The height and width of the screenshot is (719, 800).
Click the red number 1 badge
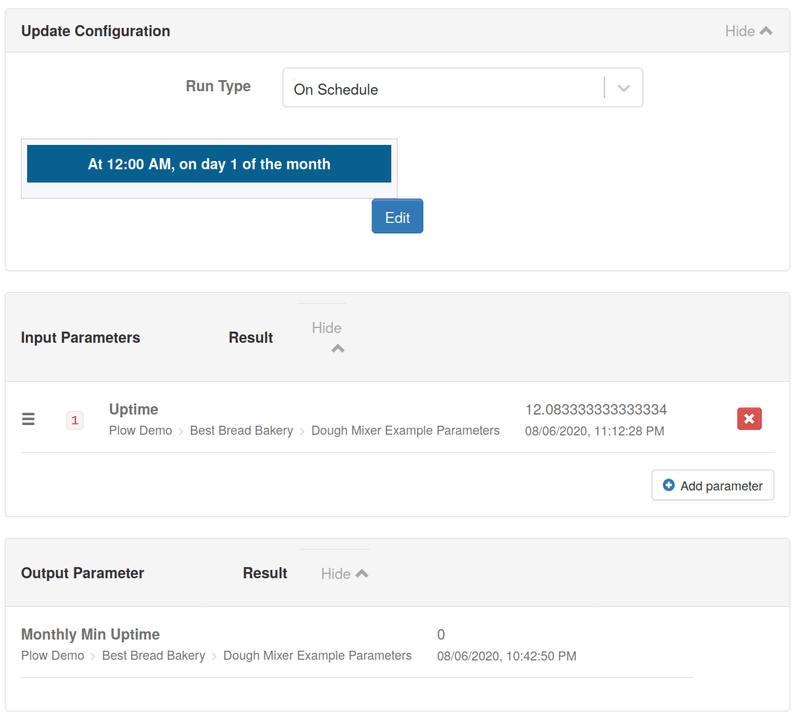[x=74, y=420]
